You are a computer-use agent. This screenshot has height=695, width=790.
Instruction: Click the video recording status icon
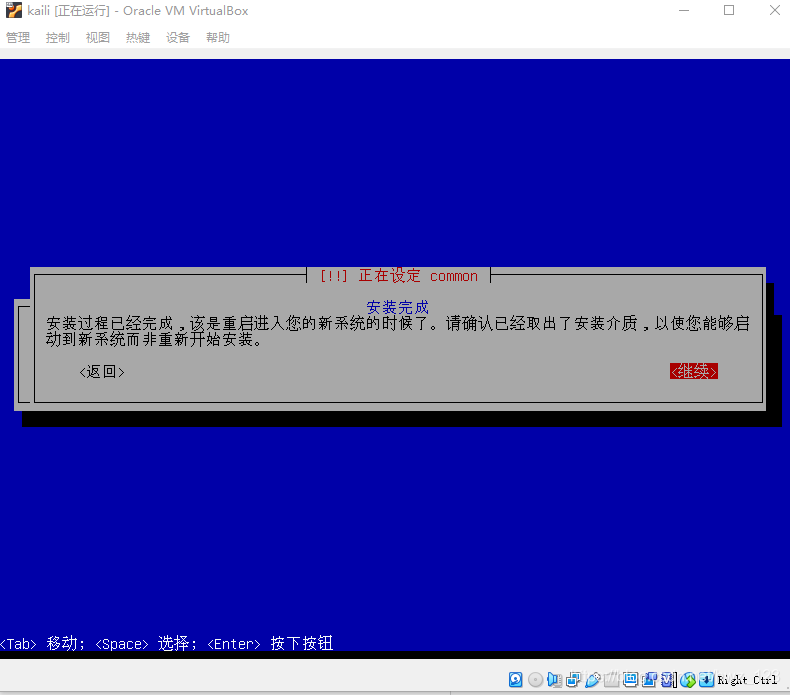649,679
